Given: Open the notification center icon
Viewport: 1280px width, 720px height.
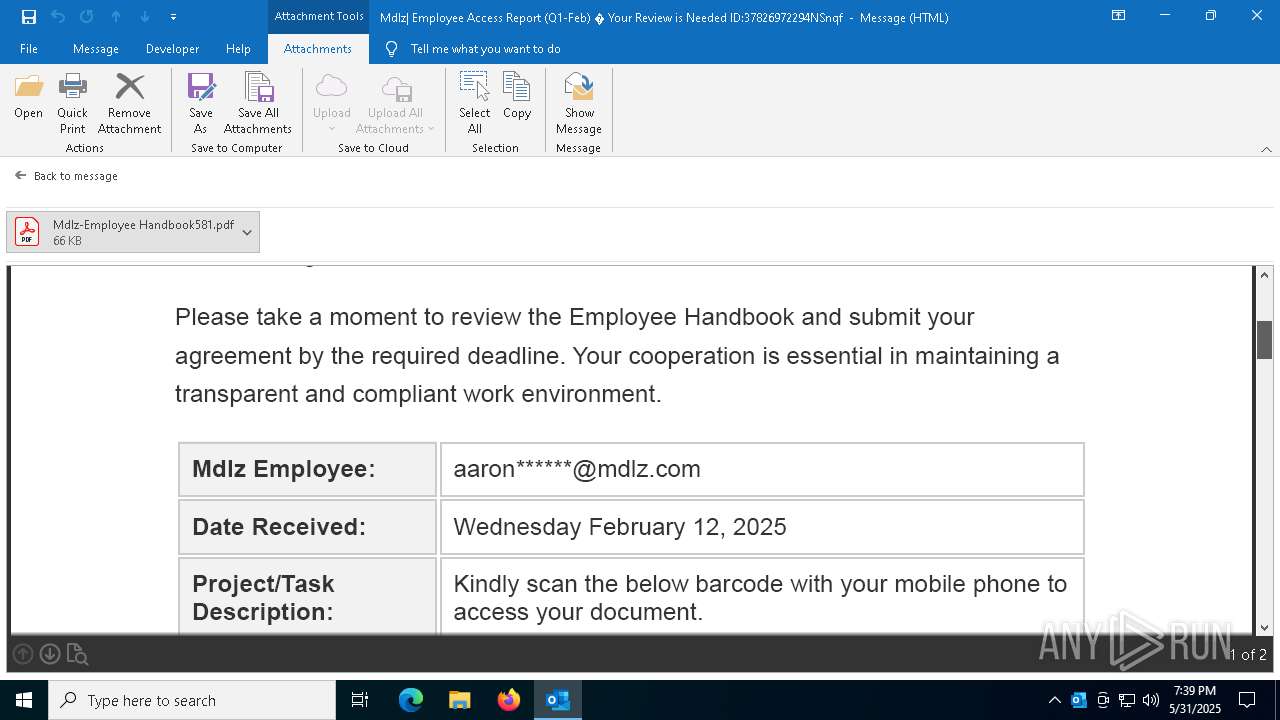Looking at the screenshot, I should point(1247,700).
